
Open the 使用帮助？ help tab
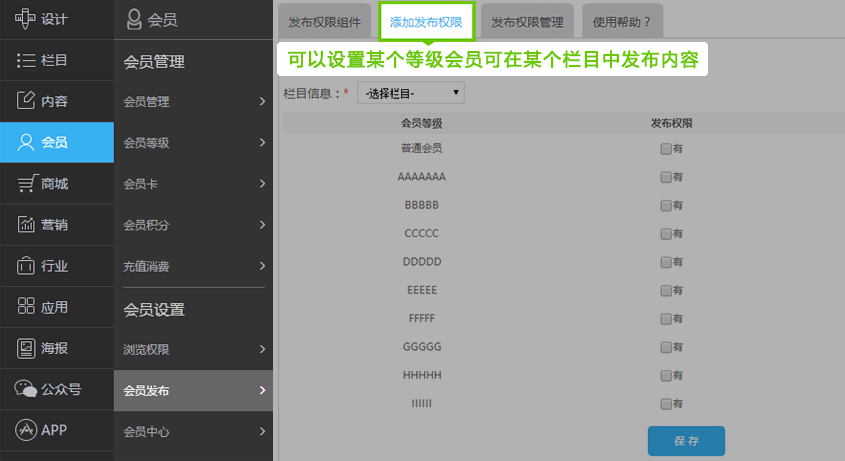621,21
